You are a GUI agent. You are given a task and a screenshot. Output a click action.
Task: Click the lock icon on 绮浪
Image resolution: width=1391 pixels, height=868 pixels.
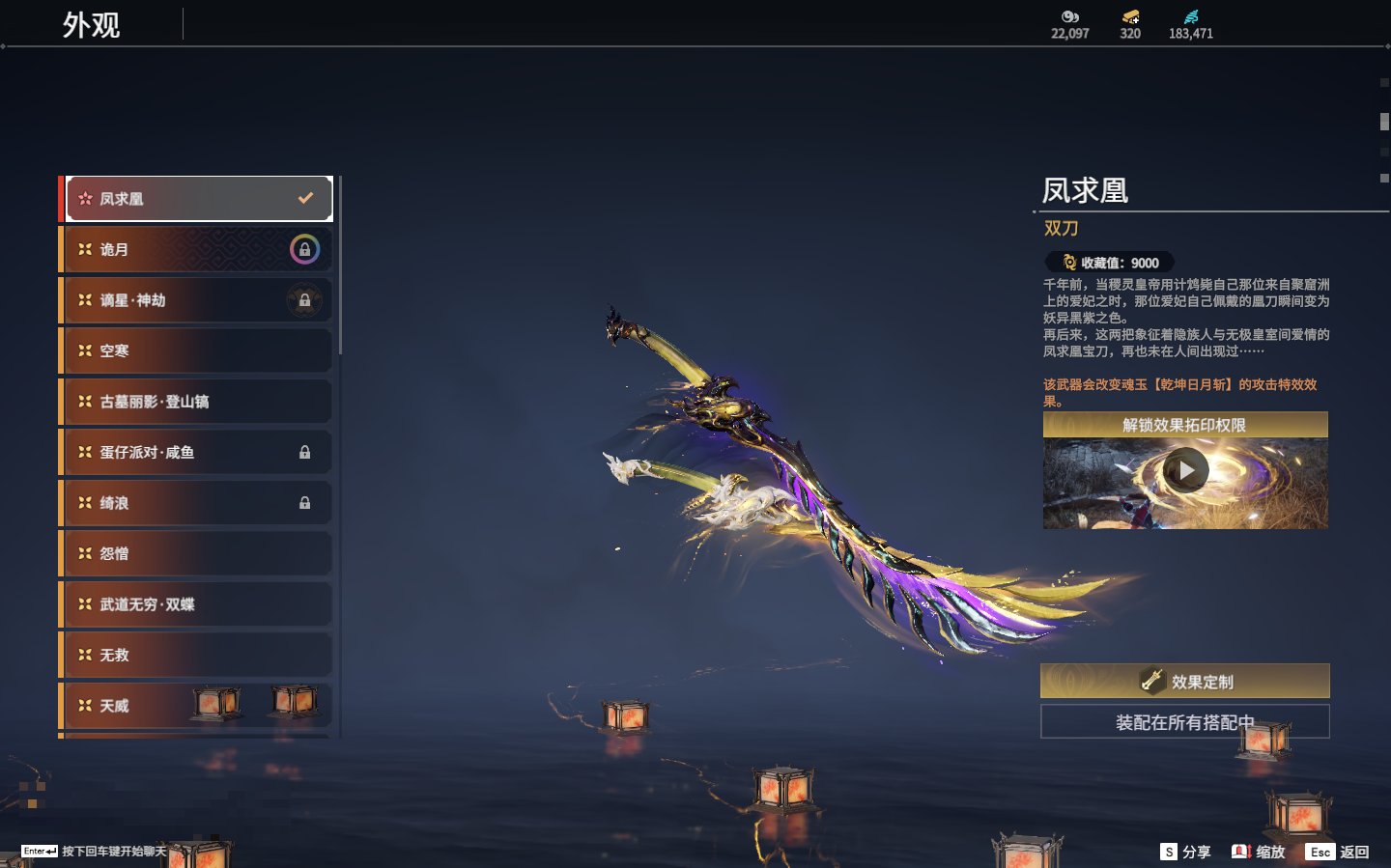point(304,503)
